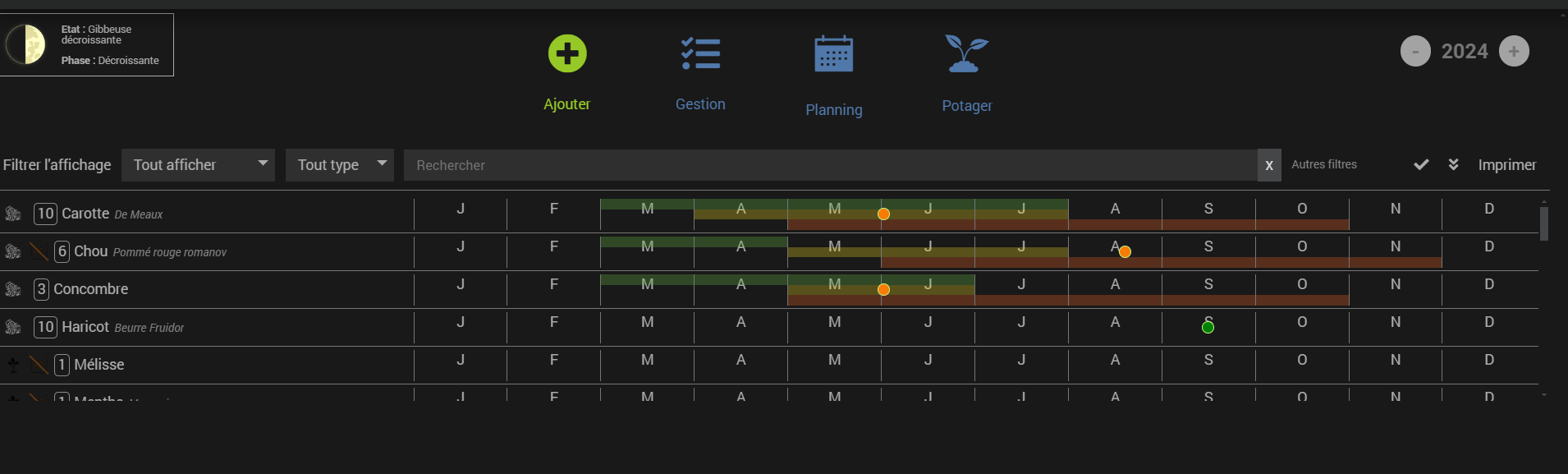Open the Potager seedling icon
This screenshot has width=1568, height=474.
pos(966,54)
